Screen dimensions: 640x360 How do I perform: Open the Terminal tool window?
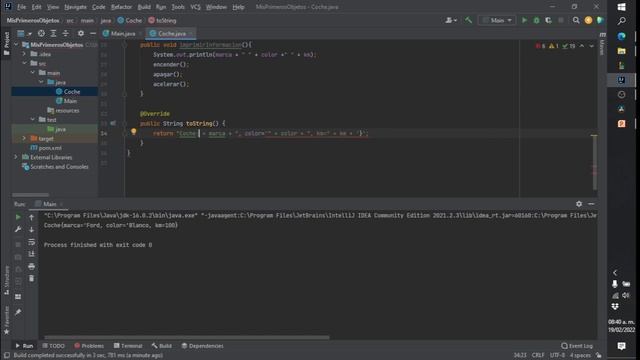[128, 346]
